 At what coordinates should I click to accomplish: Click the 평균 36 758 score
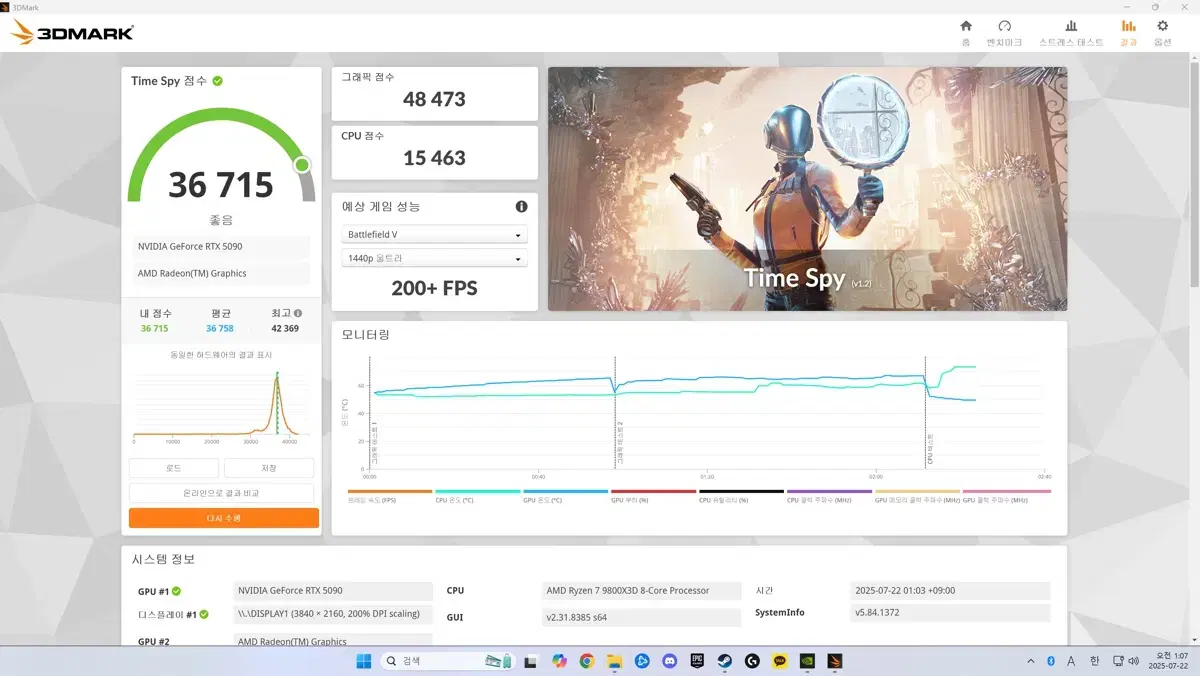(x=220, y=328)
